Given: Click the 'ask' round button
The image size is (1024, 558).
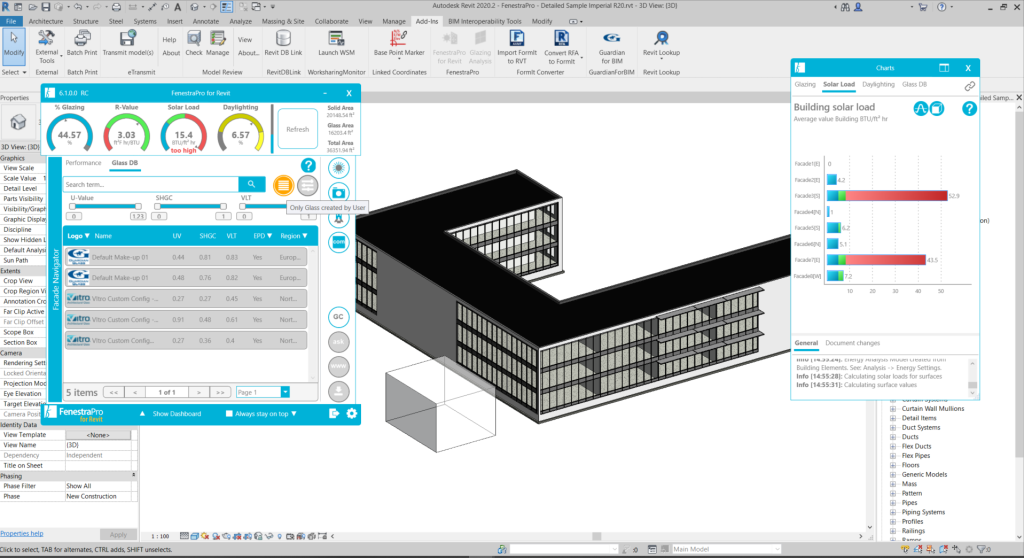Looking at the screenshot, I should coord(338,342).
